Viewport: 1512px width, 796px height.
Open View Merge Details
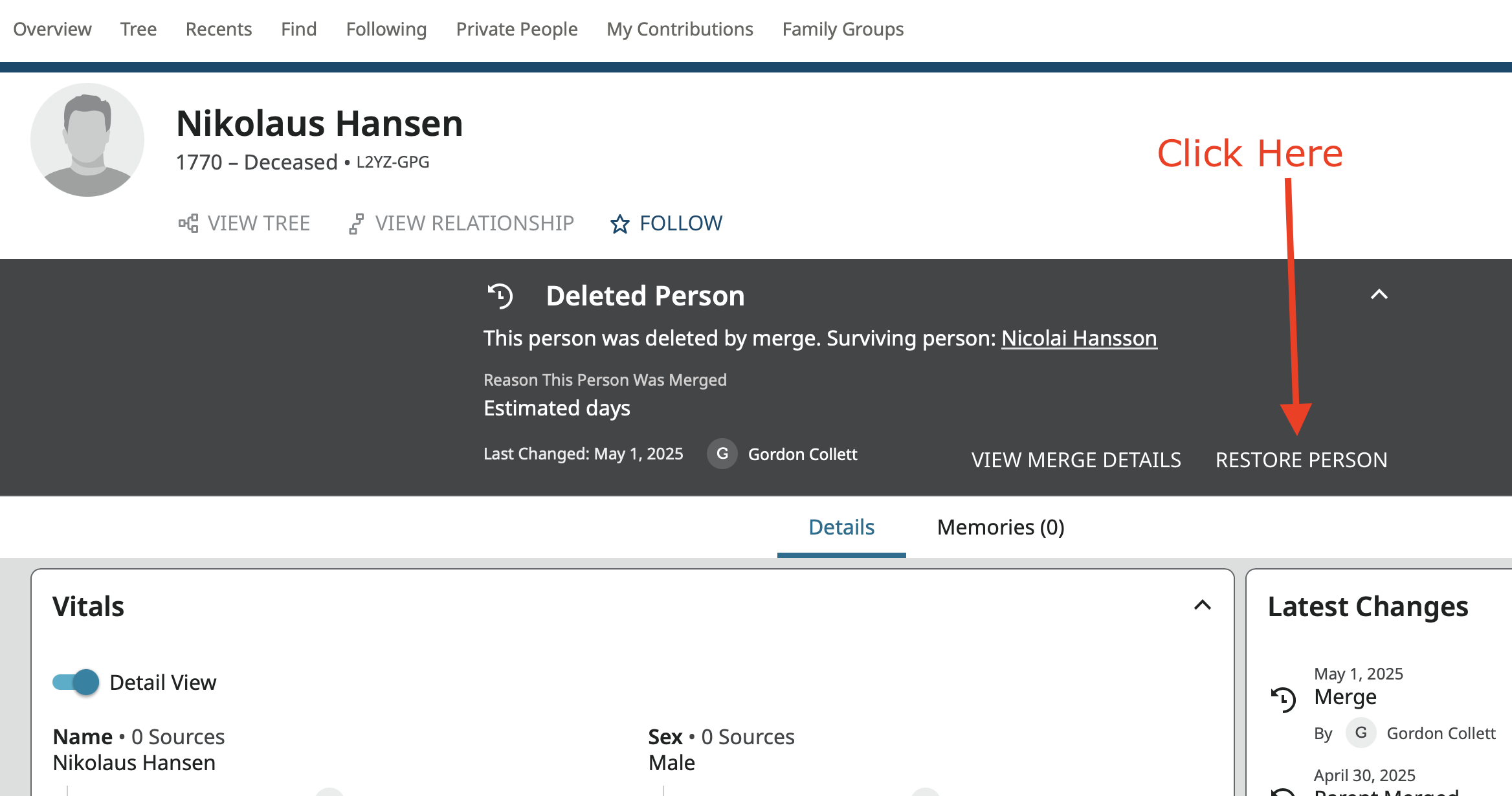tap(1076, 460)
